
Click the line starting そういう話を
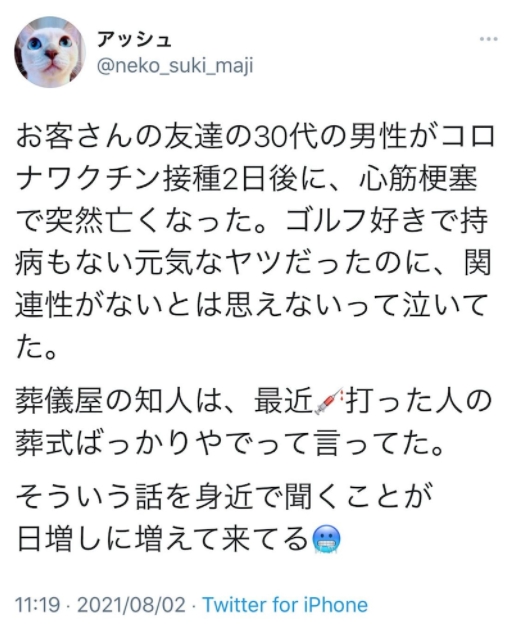[x=224, y=497]
